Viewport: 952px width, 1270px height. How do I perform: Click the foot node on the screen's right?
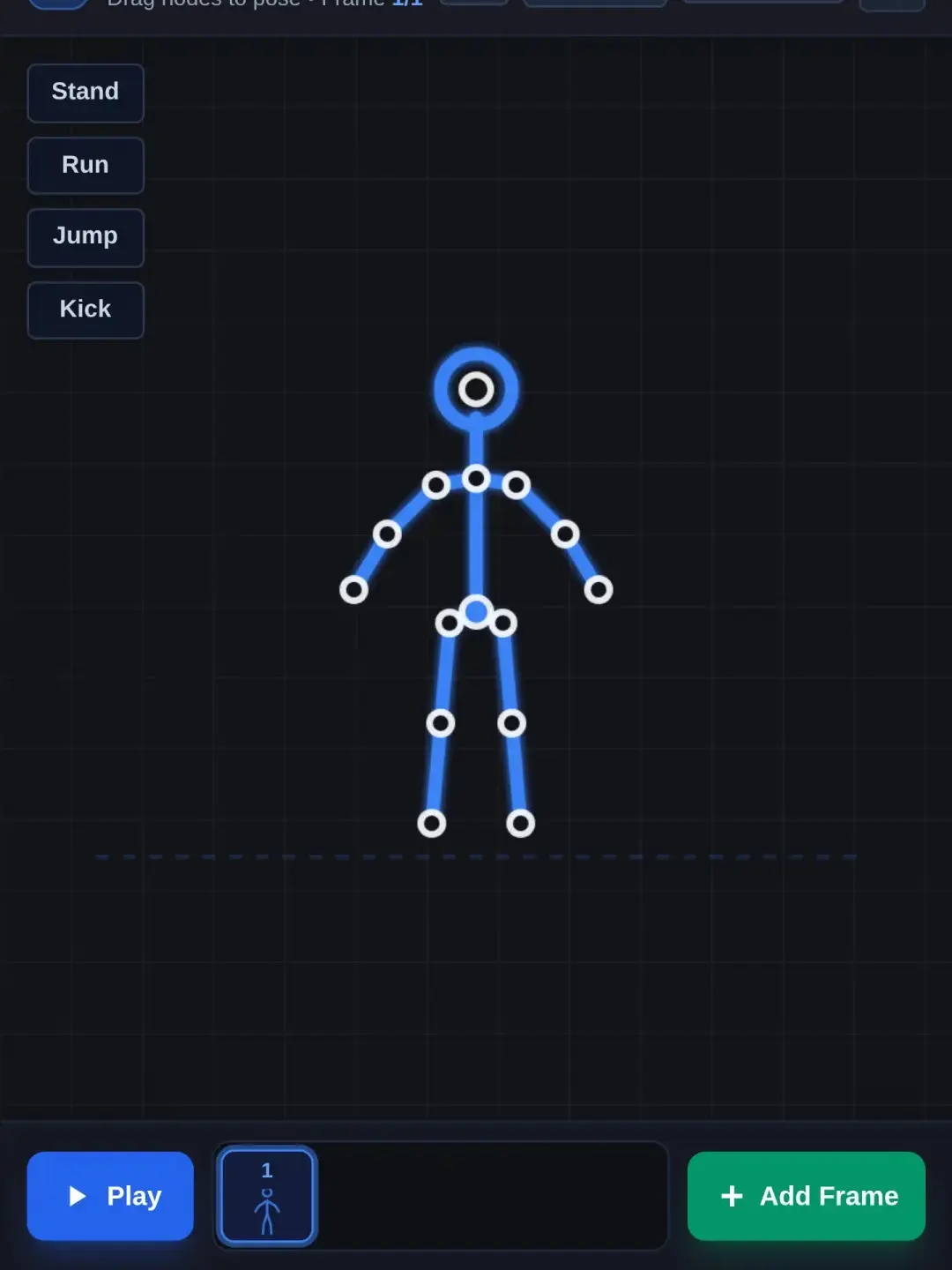(x=520, y=824)
